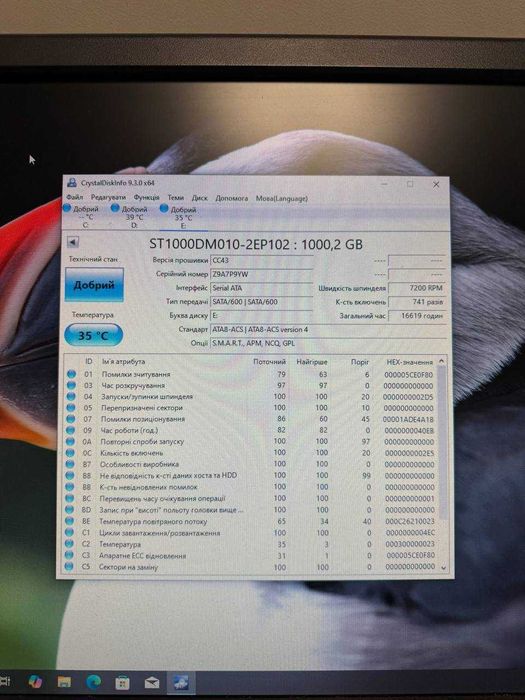Click the status icon for attribute C2 Температура
The height and width of the screenshot is (700, 525).
click(x=69, y=544)
